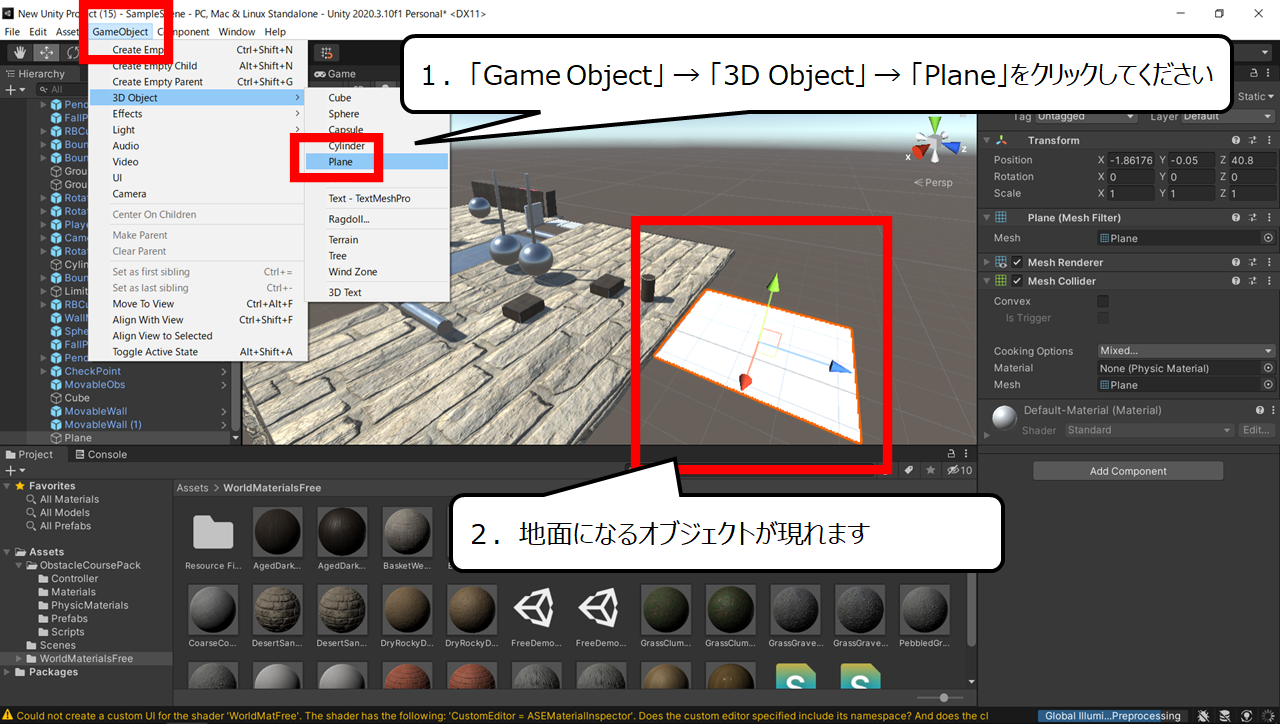
Task: Click favorite star icon in Project toolbar
Action: 931,470
